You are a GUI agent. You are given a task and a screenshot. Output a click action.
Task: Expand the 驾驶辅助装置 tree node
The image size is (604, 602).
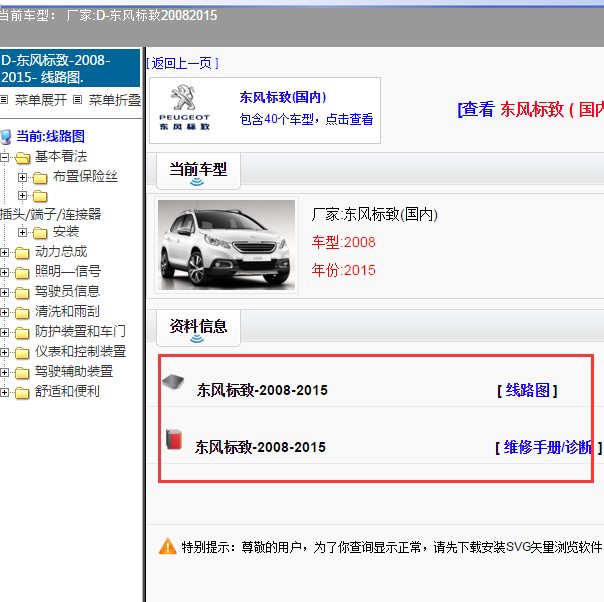[4, 372]
